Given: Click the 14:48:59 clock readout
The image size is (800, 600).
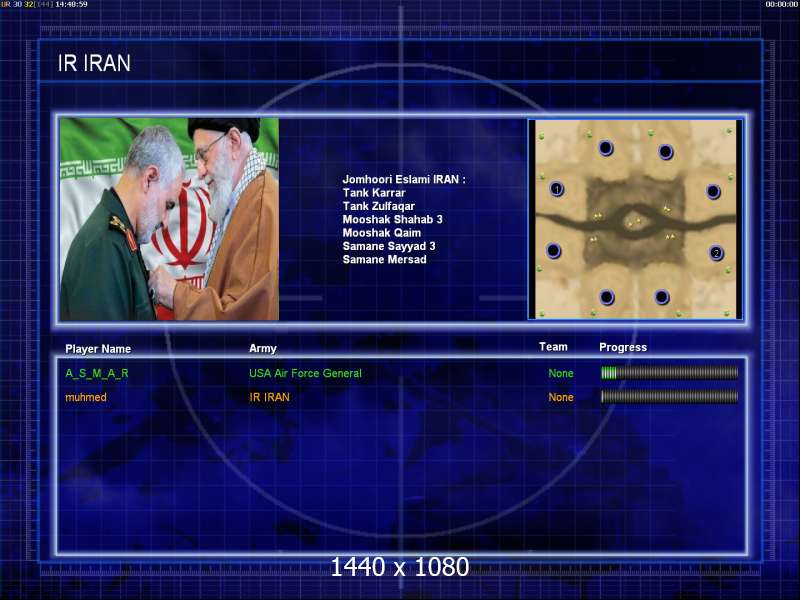Looking at the screenshot, I should pos(71,4).
